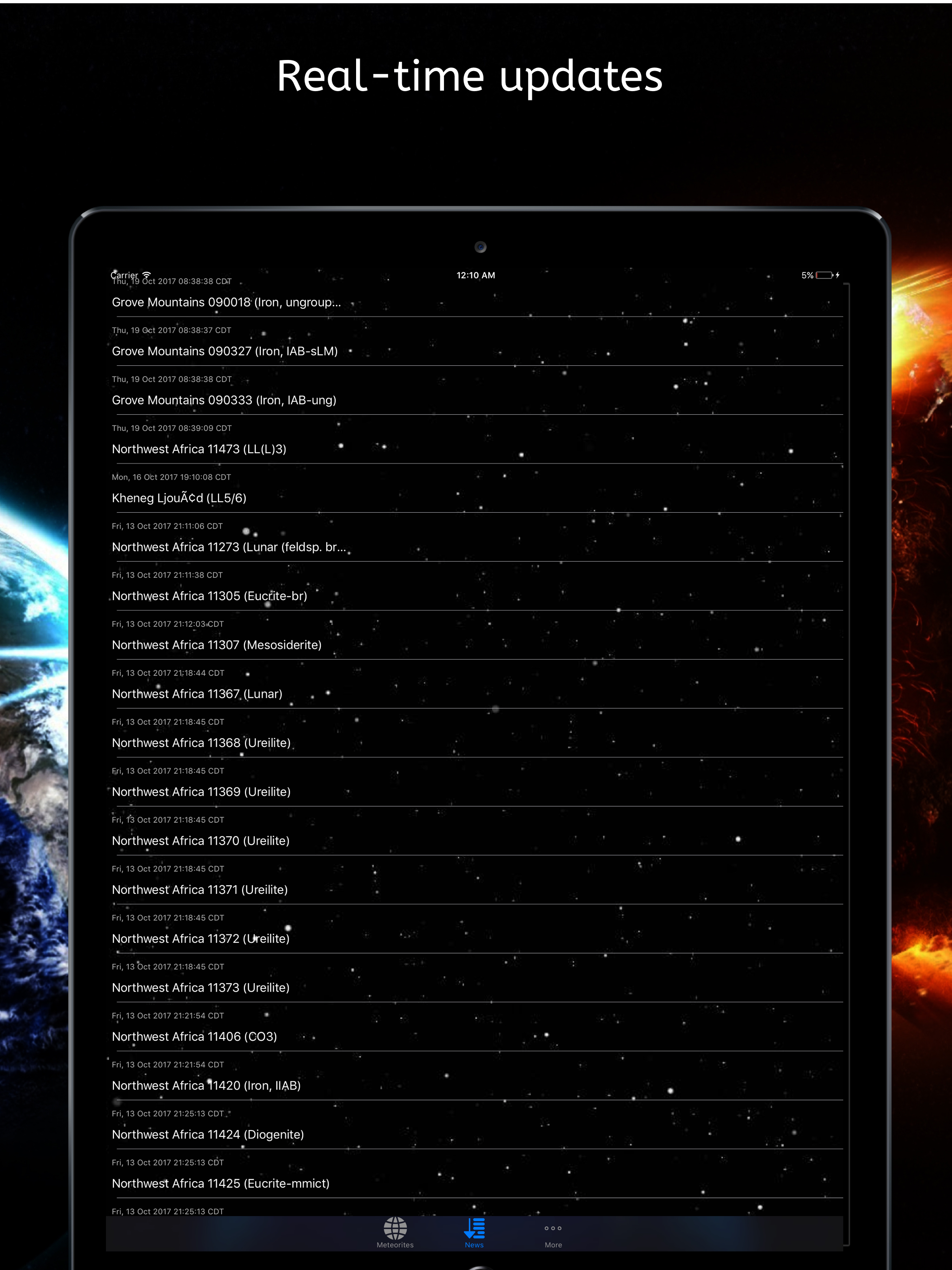
Task: Open Northwest Africa 11273 Lunar entry
Action: [229, 547]
